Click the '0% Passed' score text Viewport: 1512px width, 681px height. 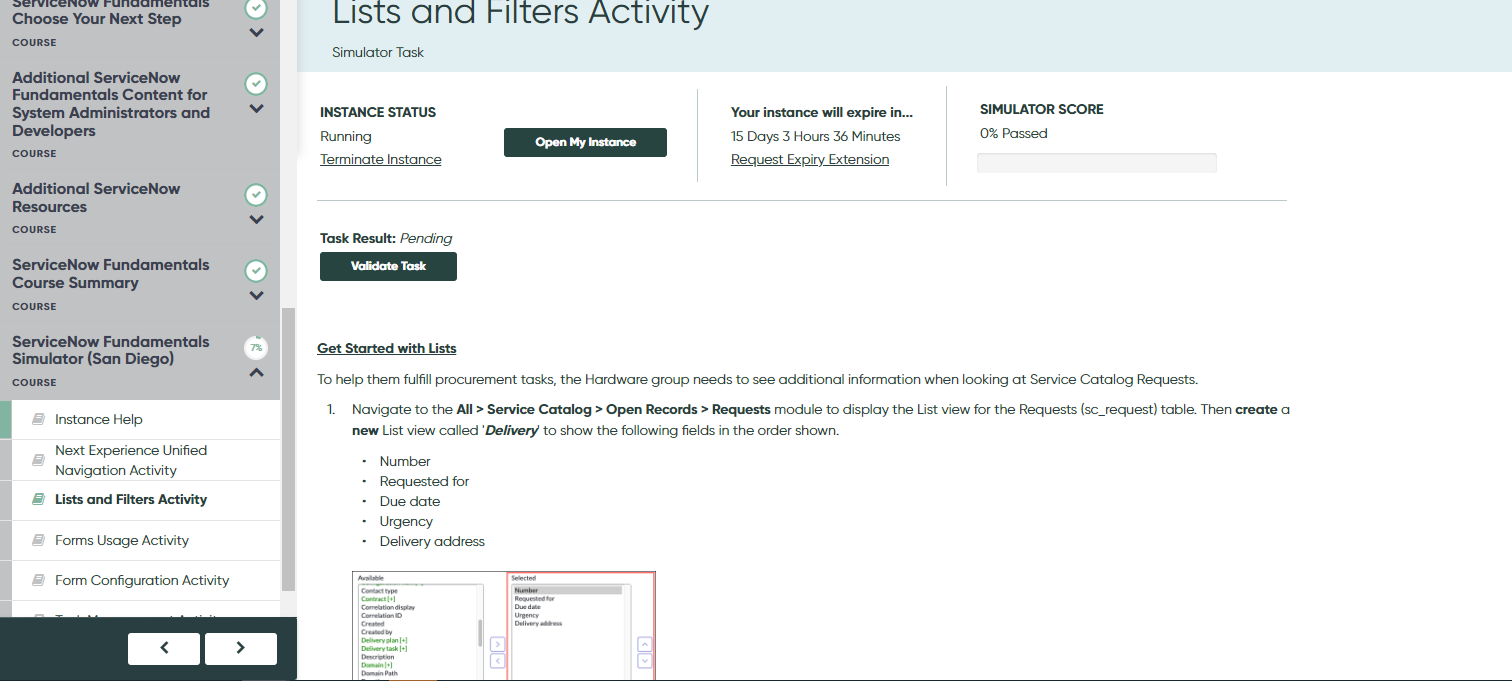[1014, 133]
